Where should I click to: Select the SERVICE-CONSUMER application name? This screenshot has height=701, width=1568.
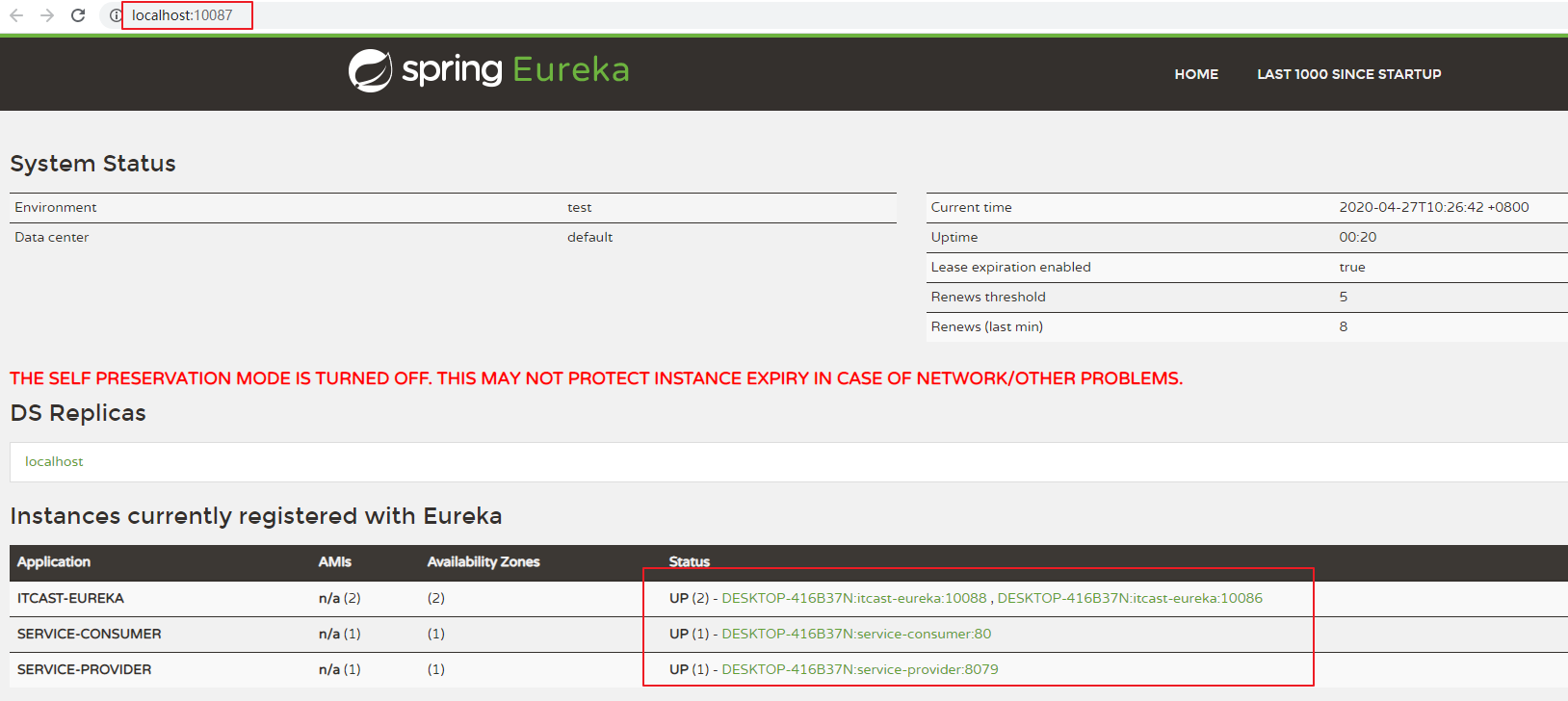90,634
